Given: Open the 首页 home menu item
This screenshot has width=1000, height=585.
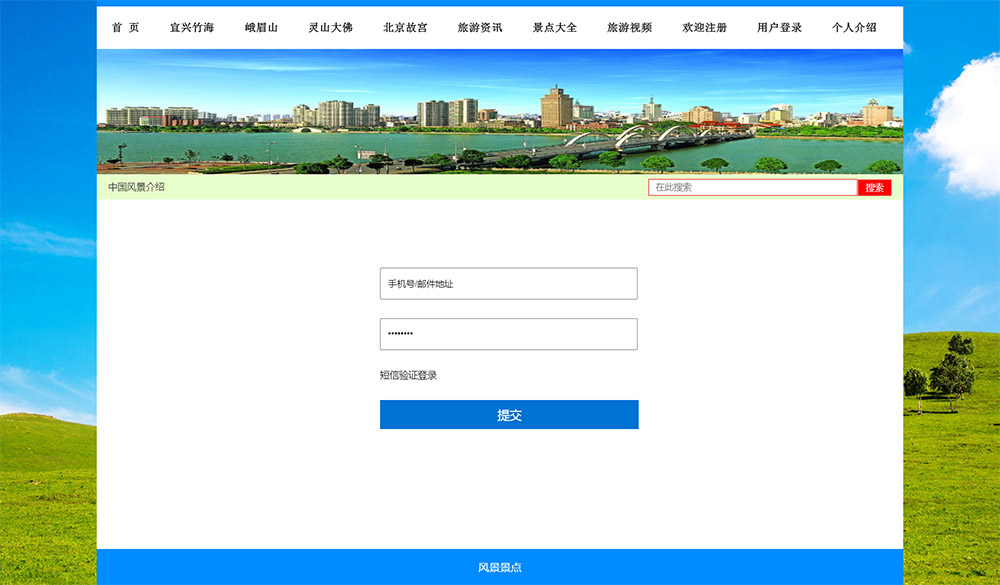Looking at the screenshot, I should 126,27.
